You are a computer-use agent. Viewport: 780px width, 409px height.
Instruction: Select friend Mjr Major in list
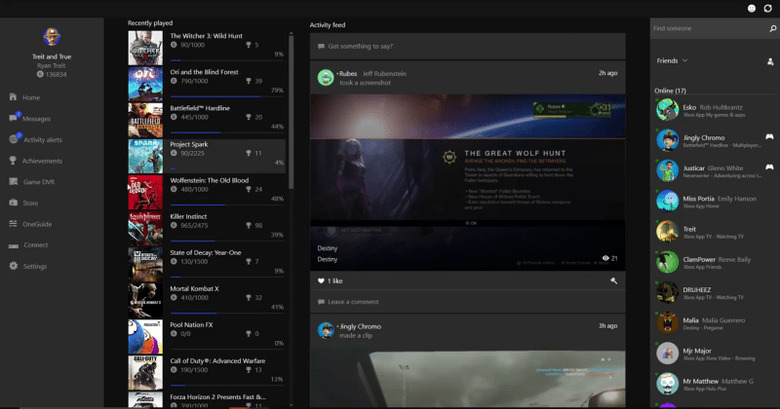[714, 353]
